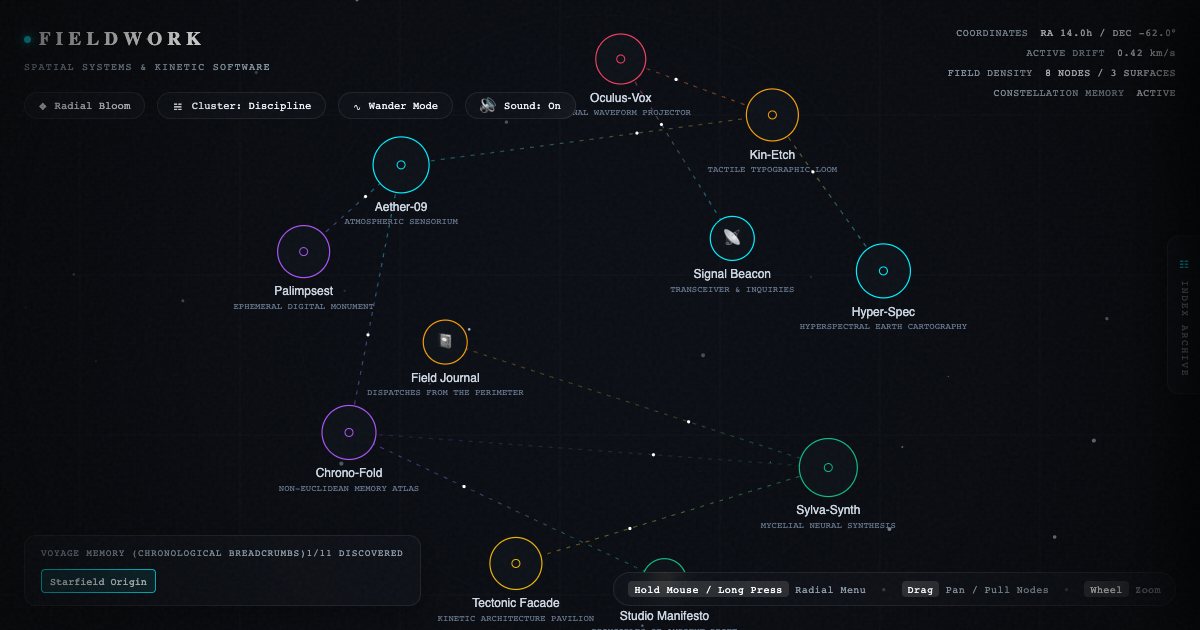Click the Dispatches From The Perimeter subtitle

click(x=445, y=392)
